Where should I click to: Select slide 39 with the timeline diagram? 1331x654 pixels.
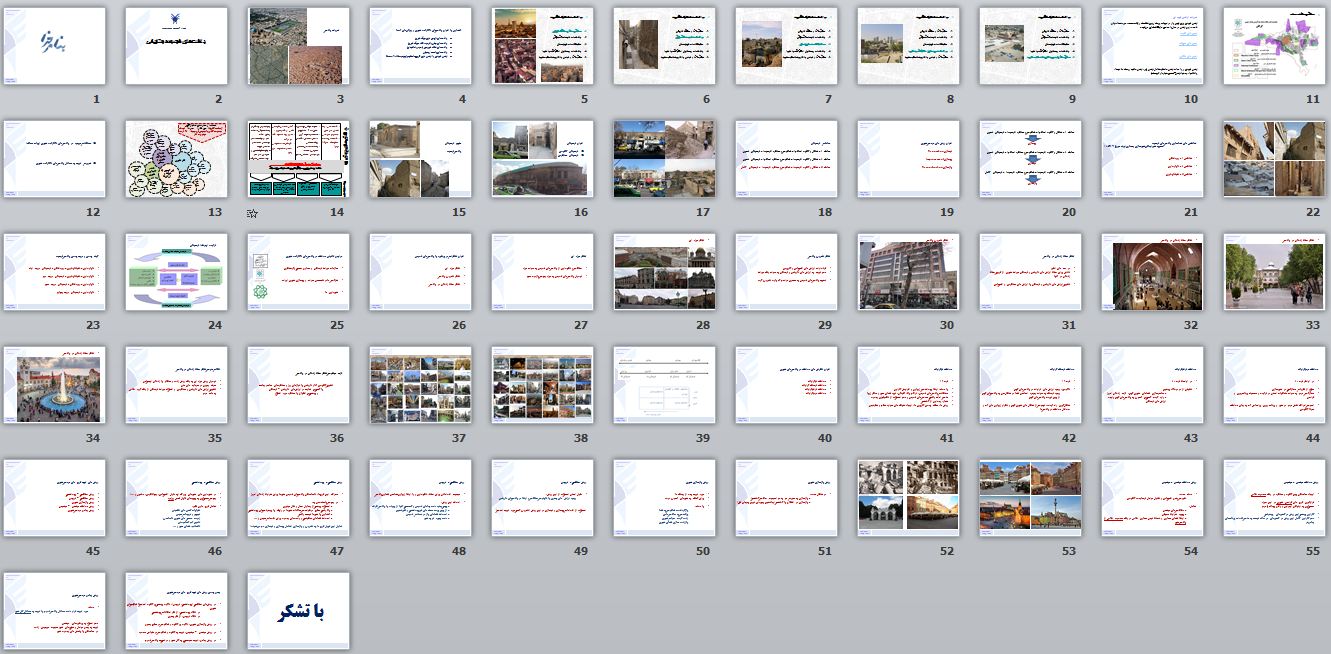pos(664,385)
